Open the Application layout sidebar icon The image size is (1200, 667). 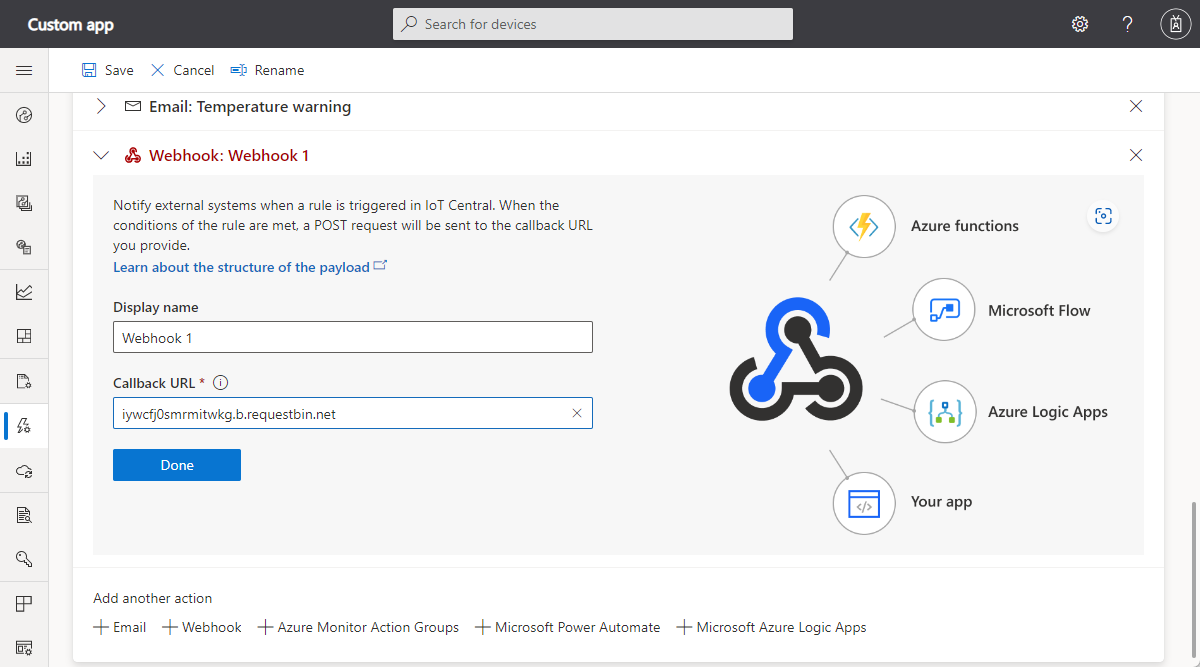[24, 604]
